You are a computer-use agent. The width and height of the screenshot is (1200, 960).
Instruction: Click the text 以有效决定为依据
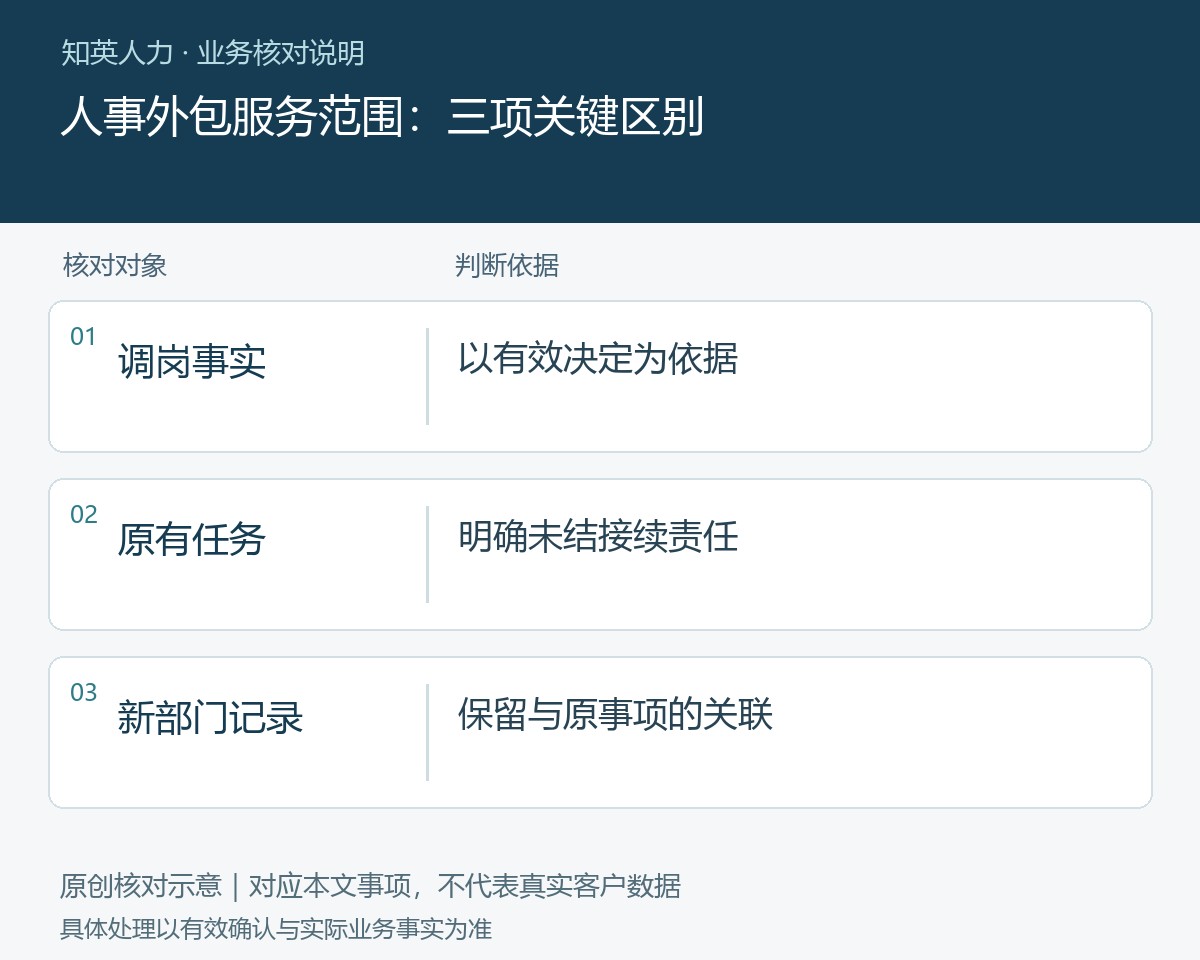tap(598, 358)
